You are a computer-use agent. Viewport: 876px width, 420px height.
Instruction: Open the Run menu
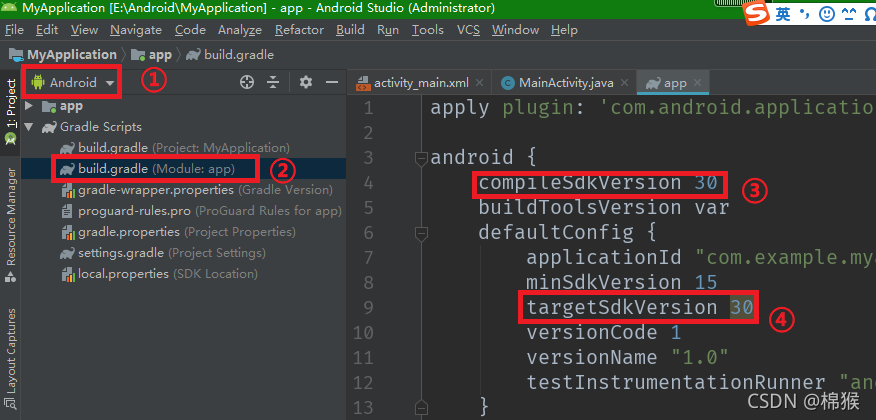click(x=388, y=30)
